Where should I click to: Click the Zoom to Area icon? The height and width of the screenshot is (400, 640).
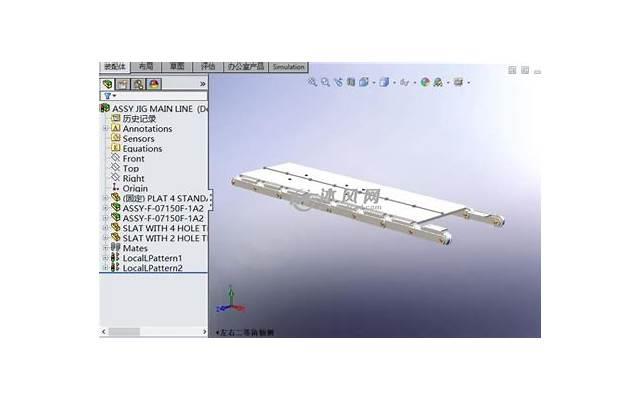click(325, 82)
